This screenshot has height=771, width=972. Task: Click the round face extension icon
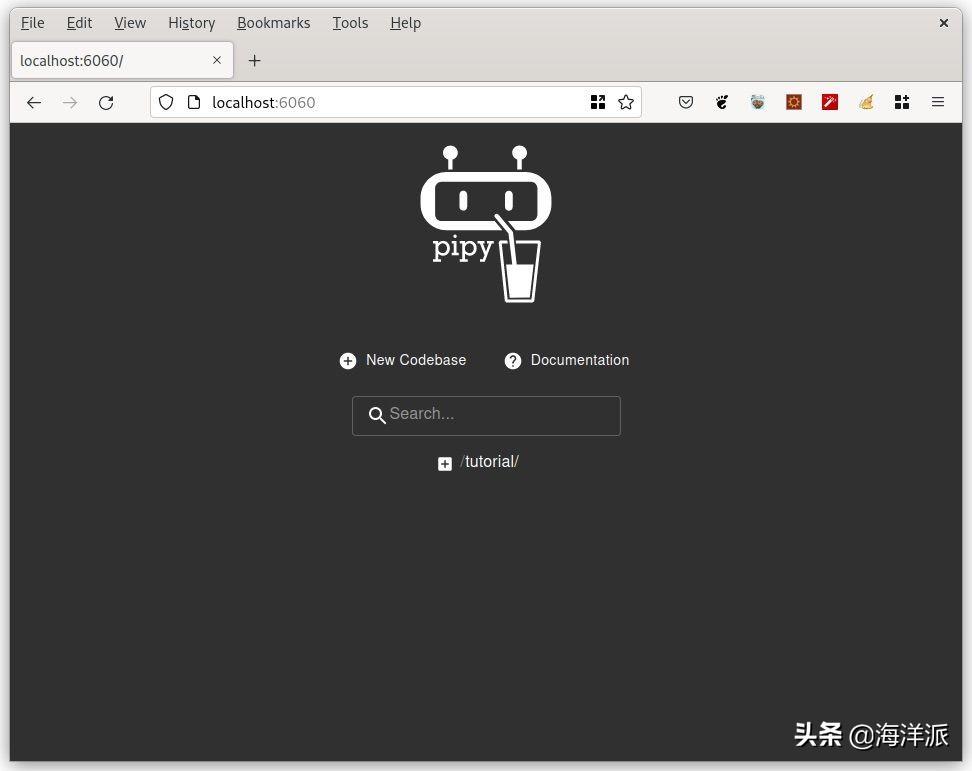[758, 102]
